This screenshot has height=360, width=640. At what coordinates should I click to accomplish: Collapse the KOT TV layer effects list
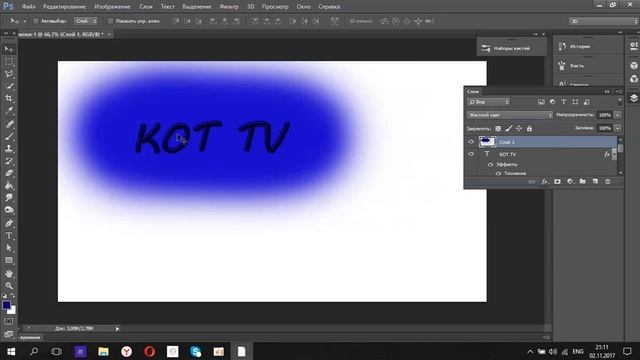click(x=614, y=154)
